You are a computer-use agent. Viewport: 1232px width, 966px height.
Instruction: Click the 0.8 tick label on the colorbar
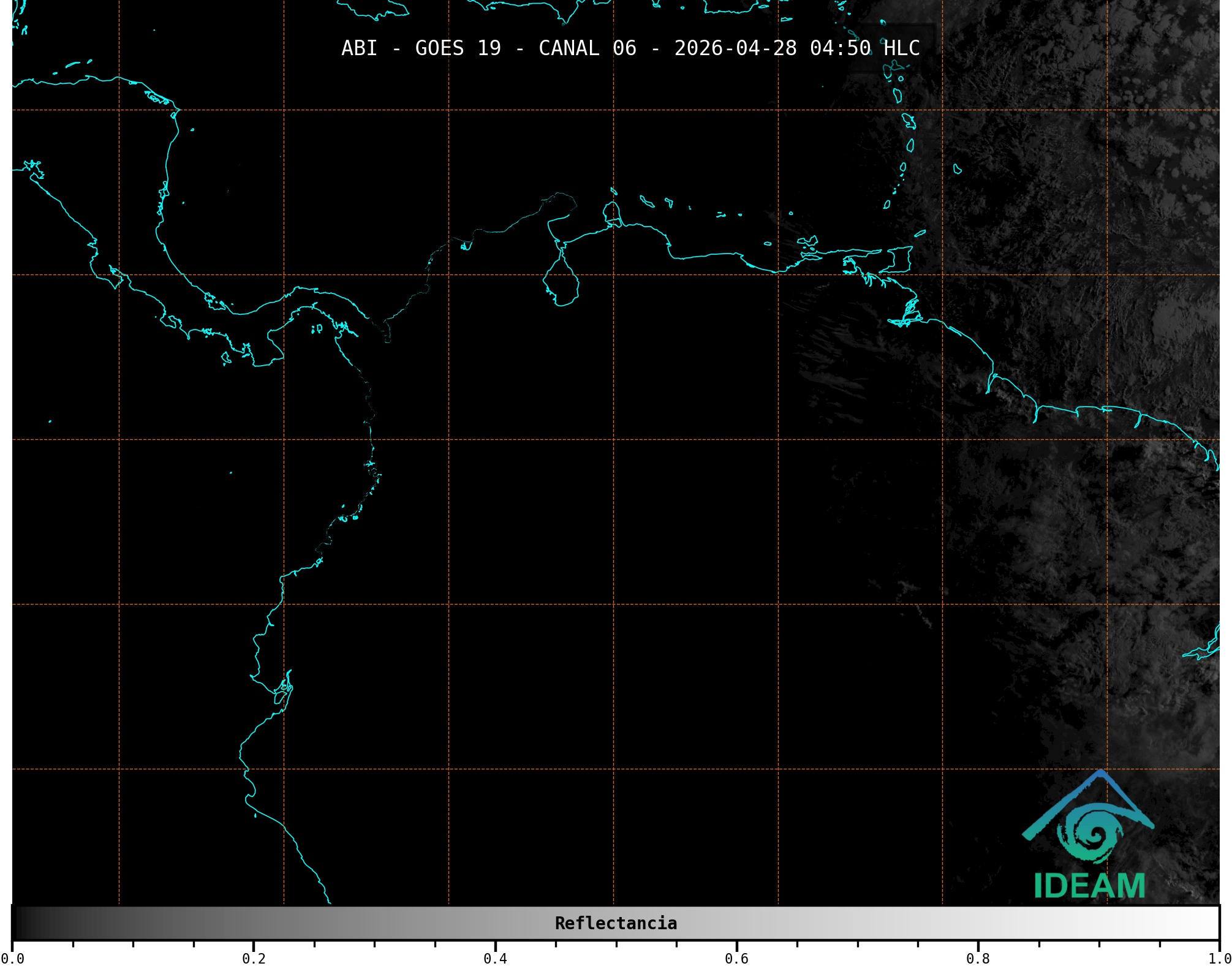tap(978, 958)
